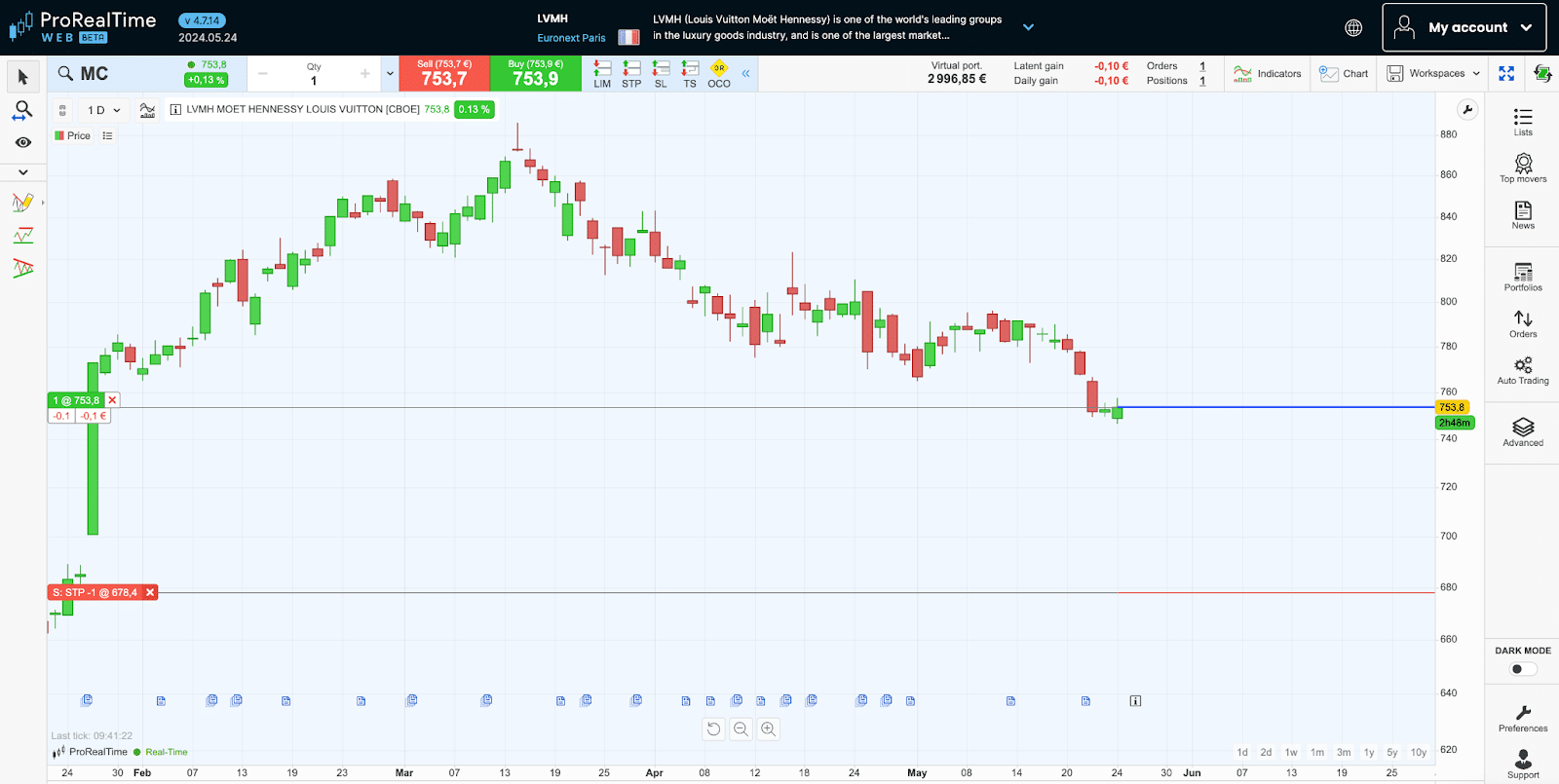Open the Orders panel in sidebar
The width and height of the screenshot is (1559, 784).
[1523, 323]
